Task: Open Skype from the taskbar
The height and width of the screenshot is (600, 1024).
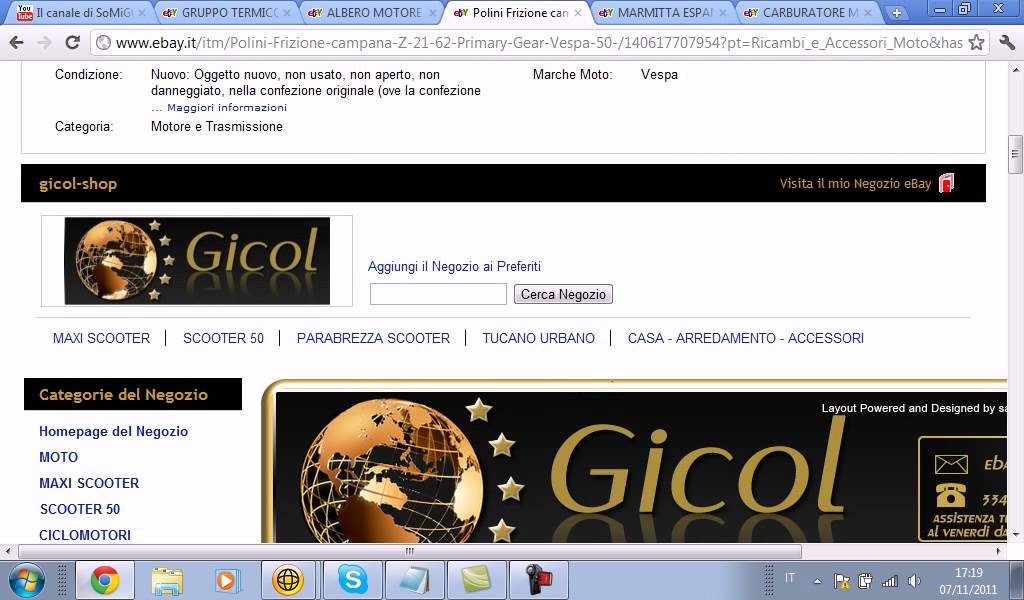Action: point(352,580)
